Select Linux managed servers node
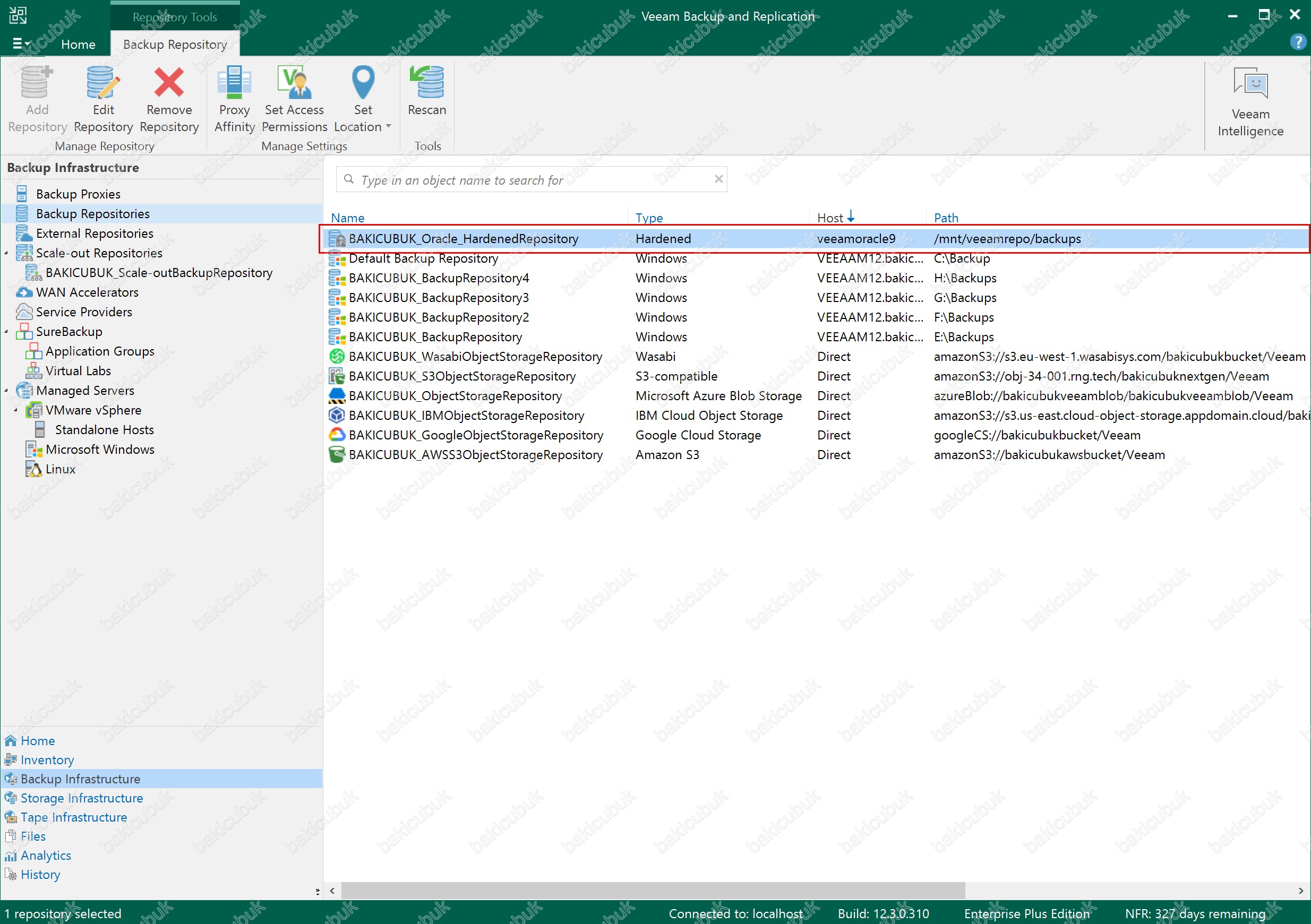 (x=60, y=469)
